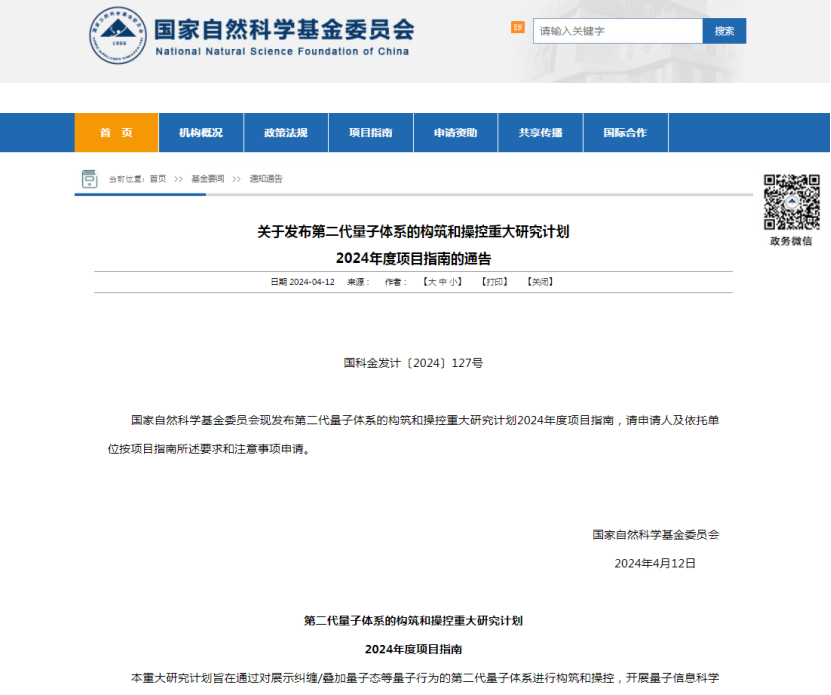Click the breadcrumb location icon
Image resolution: width=831 pixels, height=695 pixels.
tap(89, 179)
